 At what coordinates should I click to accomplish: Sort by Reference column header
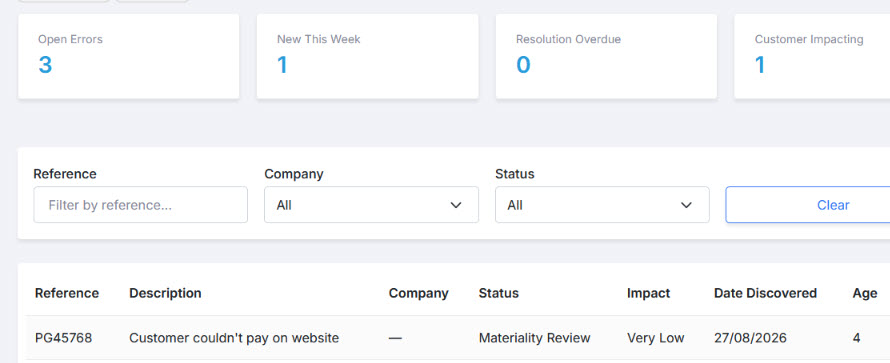(67, 293)
